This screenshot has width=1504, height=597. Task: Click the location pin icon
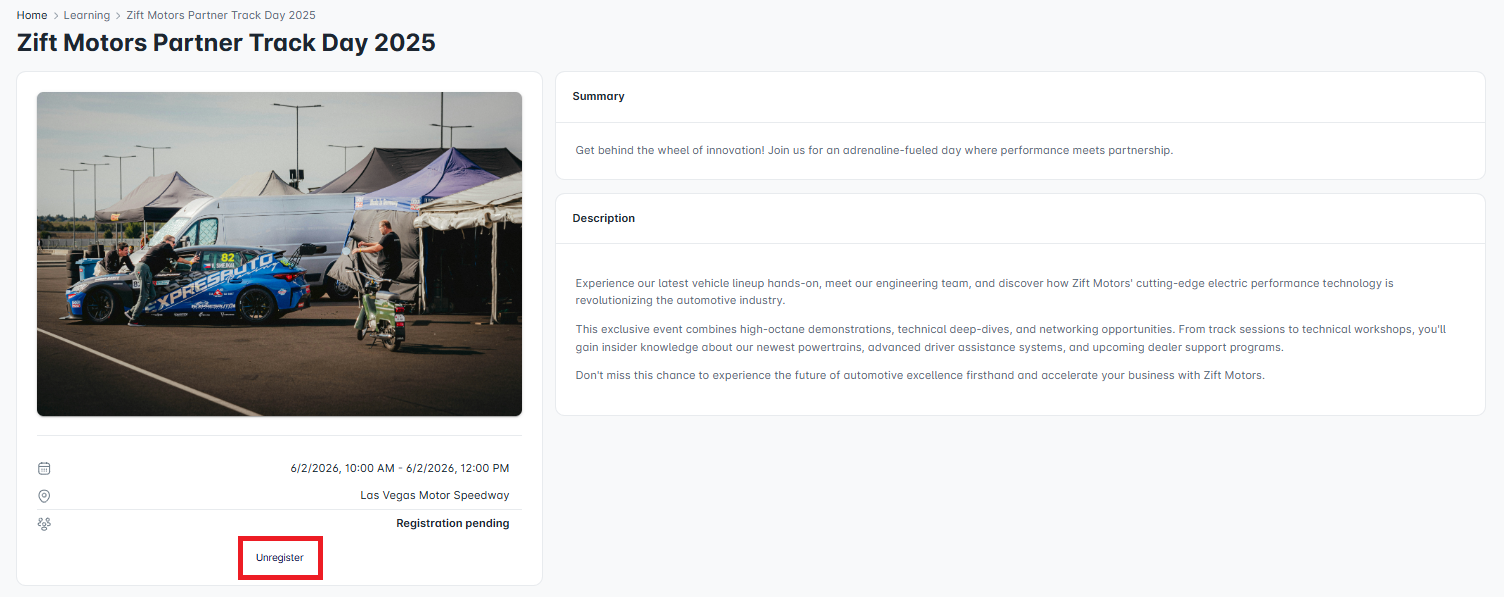click(x=44, y=496)
